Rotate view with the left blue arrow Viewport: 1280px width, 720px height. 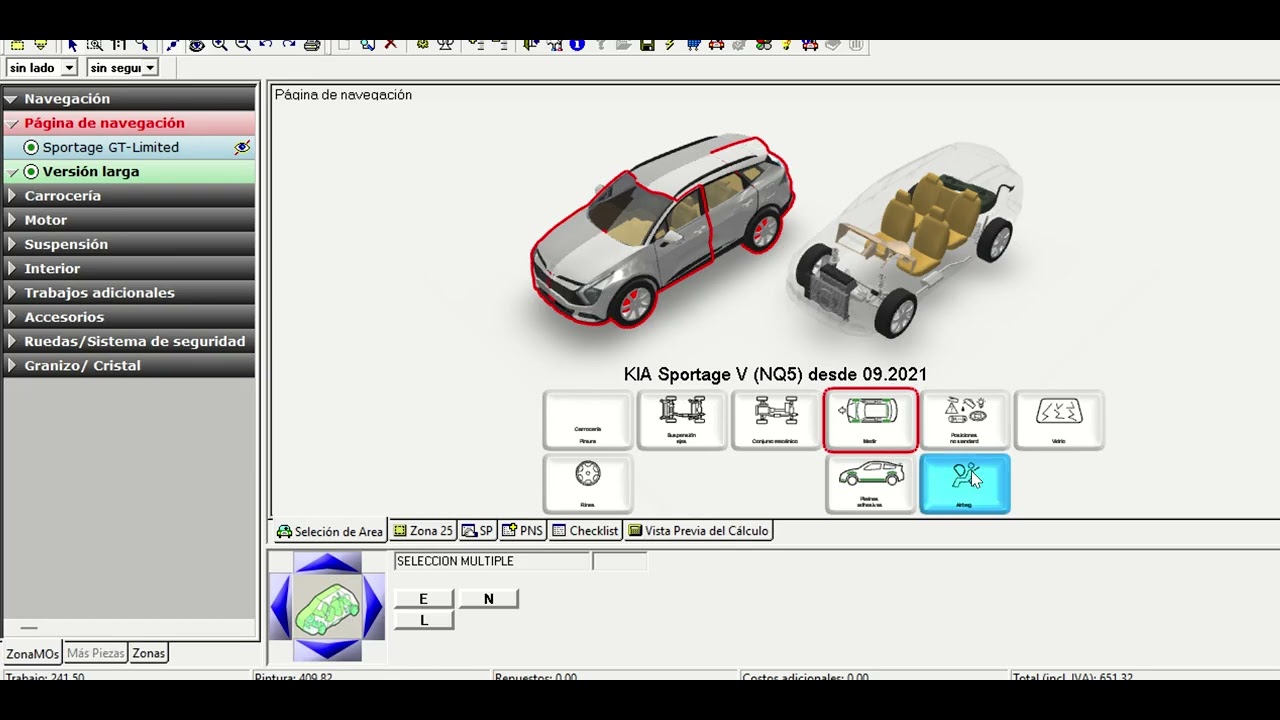[x=281, y=607]
